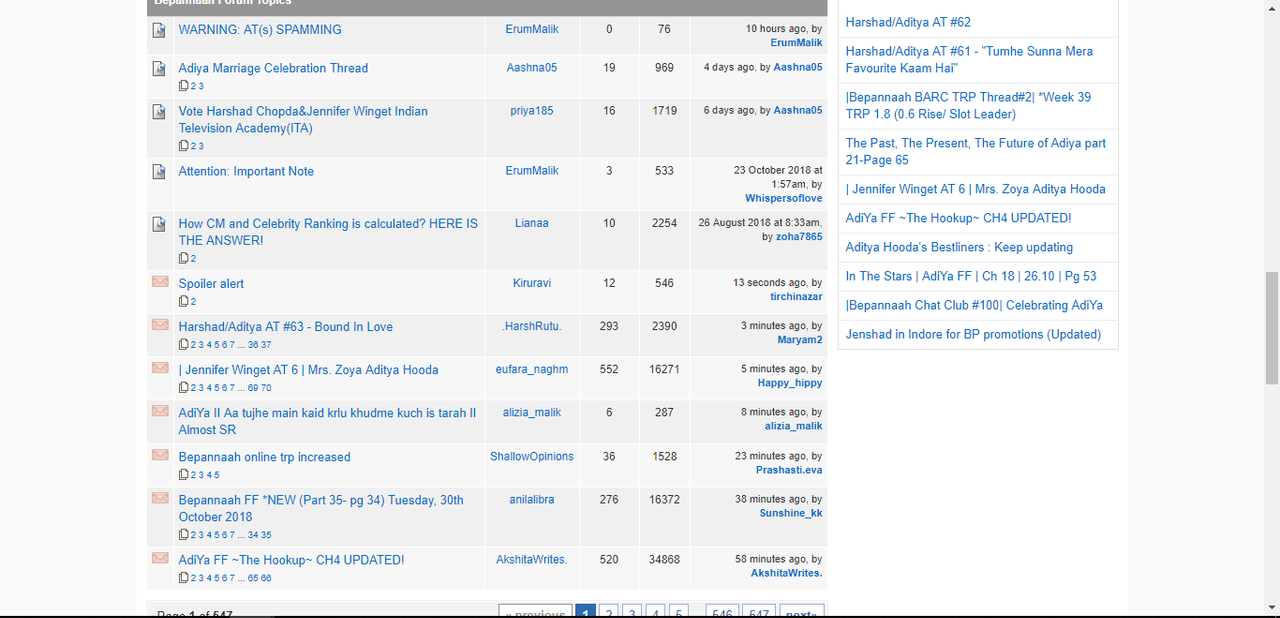This screenshot has height=618, width=1280.
Task: Open AdiYa II Aa tujhe main kaid krlu topic
Action: (x=327, y=421)
